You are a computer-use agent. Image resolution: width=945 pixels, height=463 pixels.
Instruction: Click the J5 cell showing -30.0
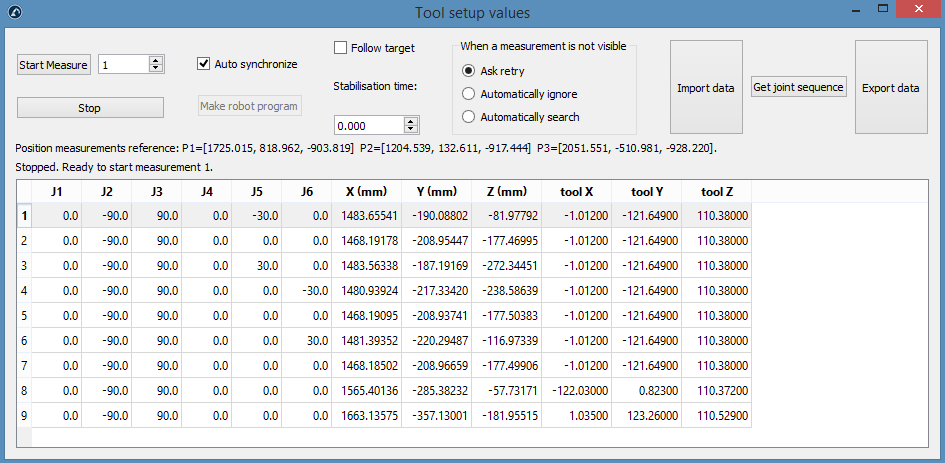pyautogui.click(x=256, y=215)
